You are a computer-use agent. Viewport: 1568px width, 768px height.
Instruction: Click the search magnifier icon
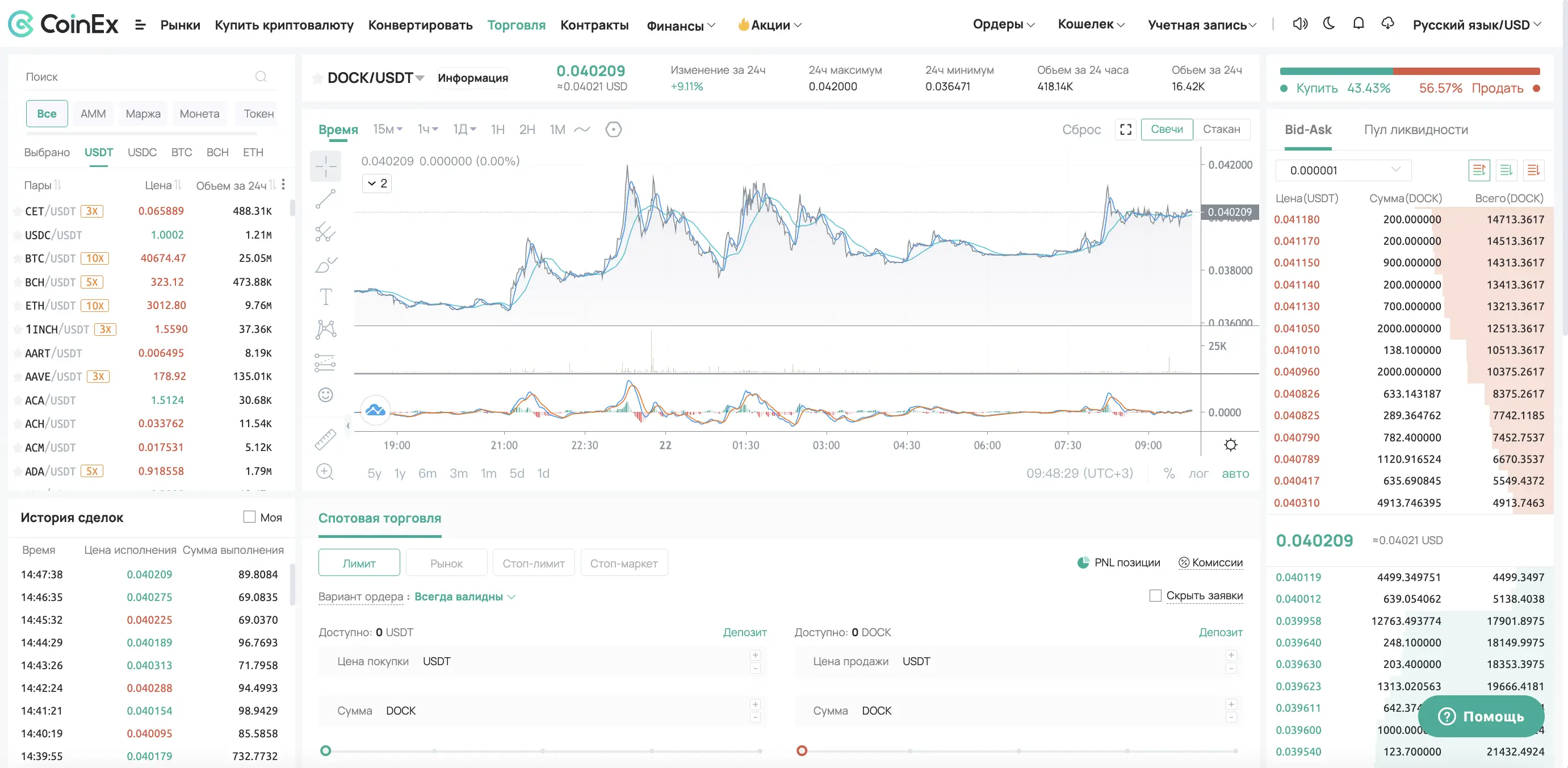[x=261, y=77]
